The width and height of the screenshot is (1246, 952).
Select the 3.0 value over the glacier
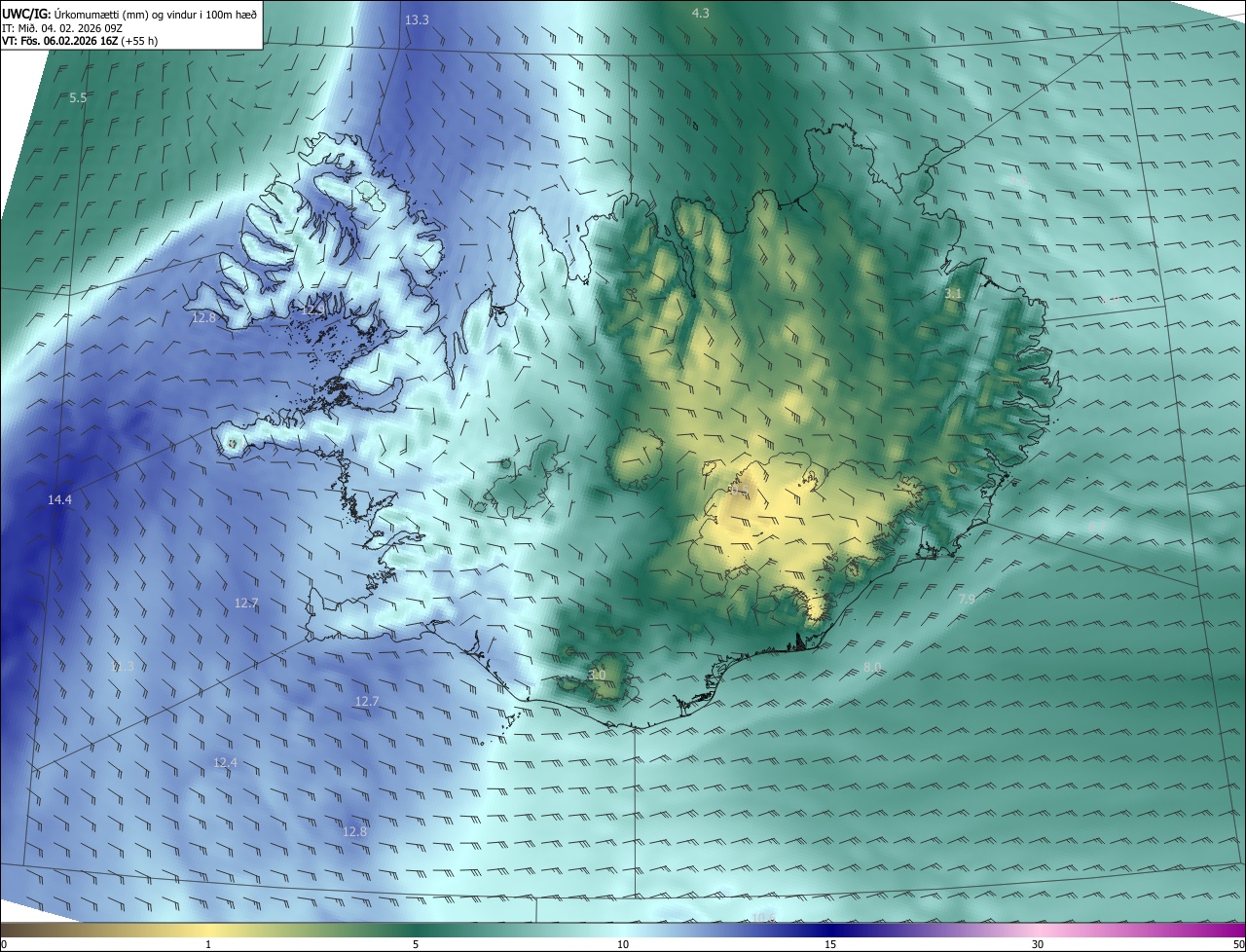pos(597,675)
